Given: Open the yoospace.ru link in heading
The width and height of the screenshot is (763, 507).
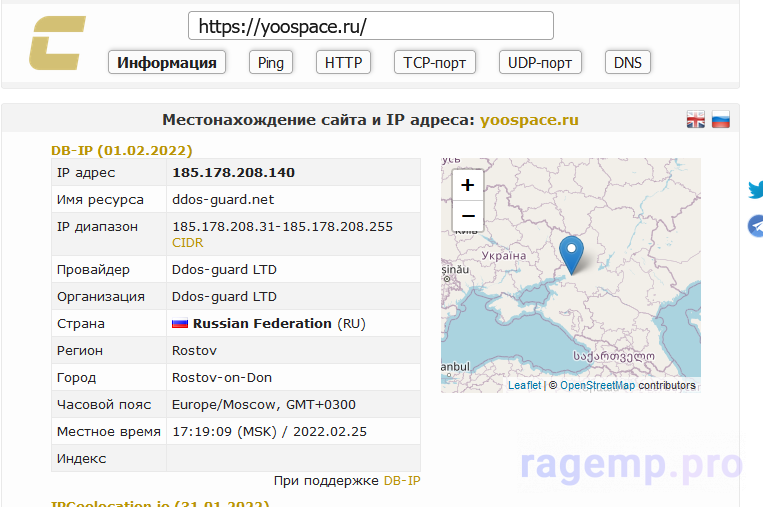Looking at the screenshot, I should 529,120.
